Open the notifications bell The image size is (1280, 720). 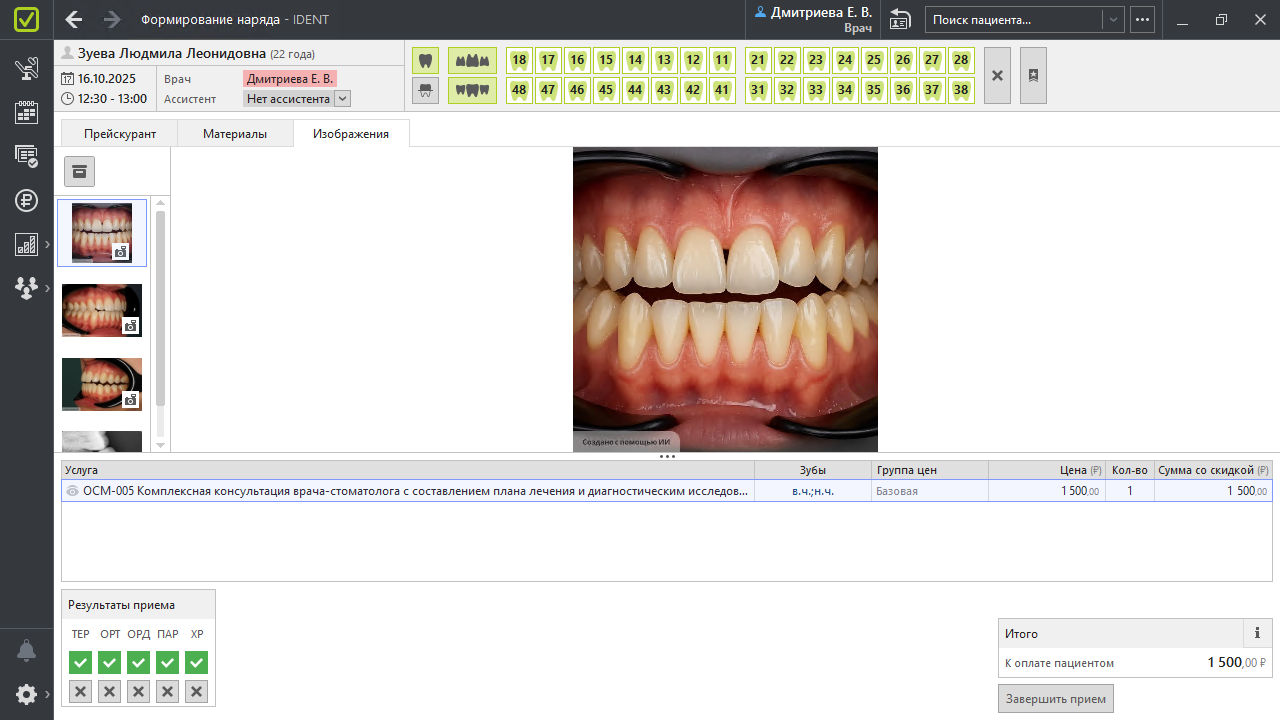click(26, 651)
